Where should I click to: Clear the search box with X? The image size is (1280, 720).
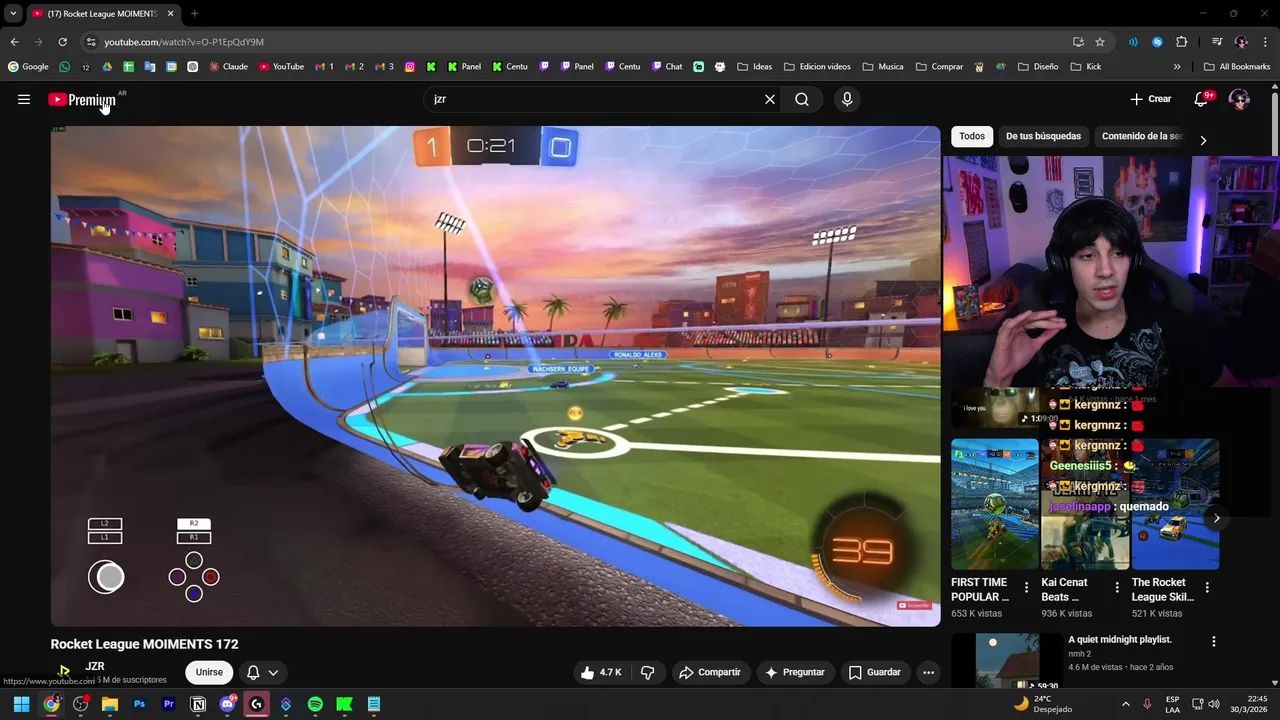point(770,99)
